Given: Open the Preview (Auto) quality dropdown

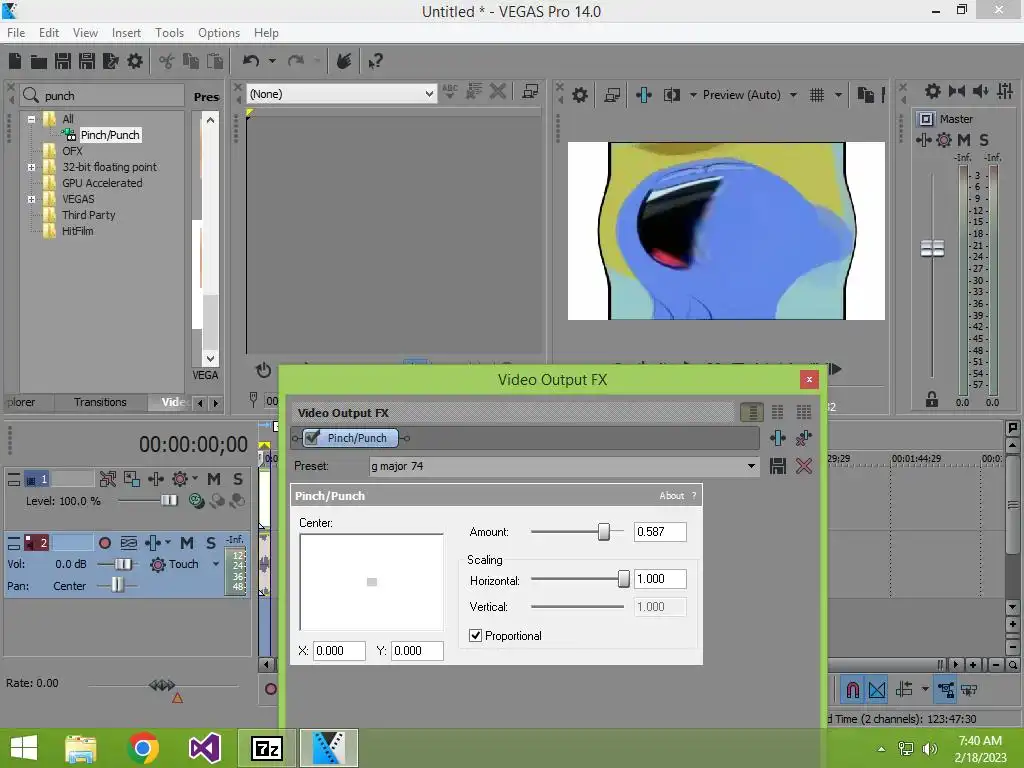Looking at the screenshot, I should (793, 95).
